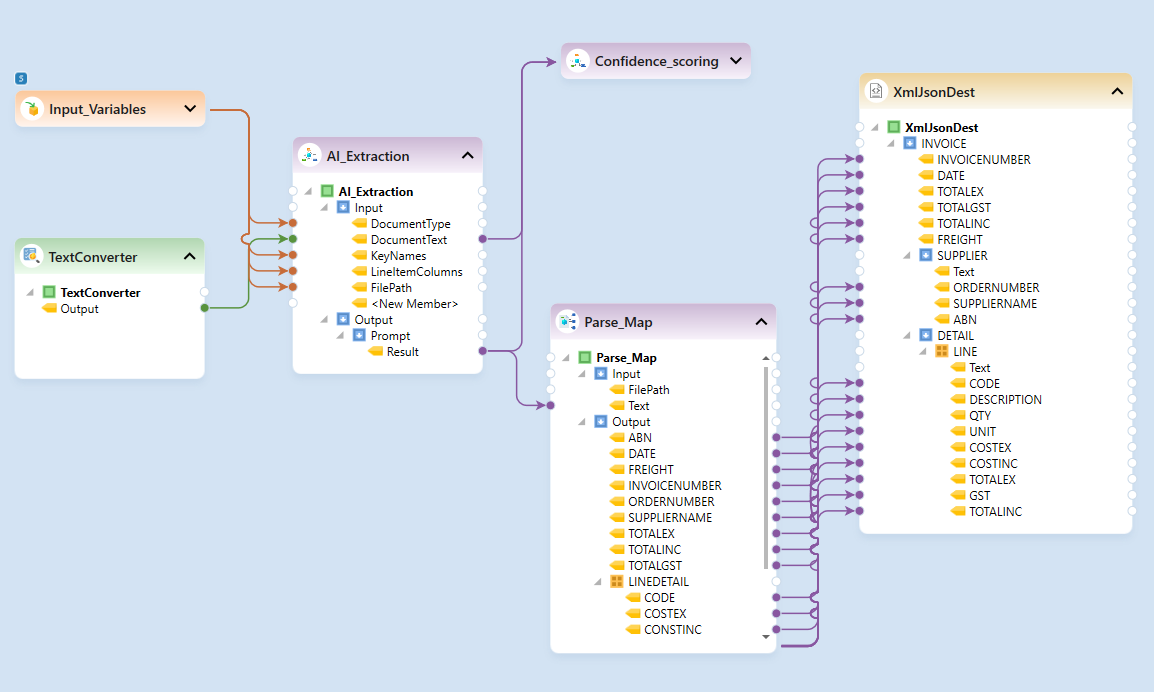Select the FREIGHT output in Parse_Map
The height and width of the screenshot is (692, 1154).
(x=651, y=470)
